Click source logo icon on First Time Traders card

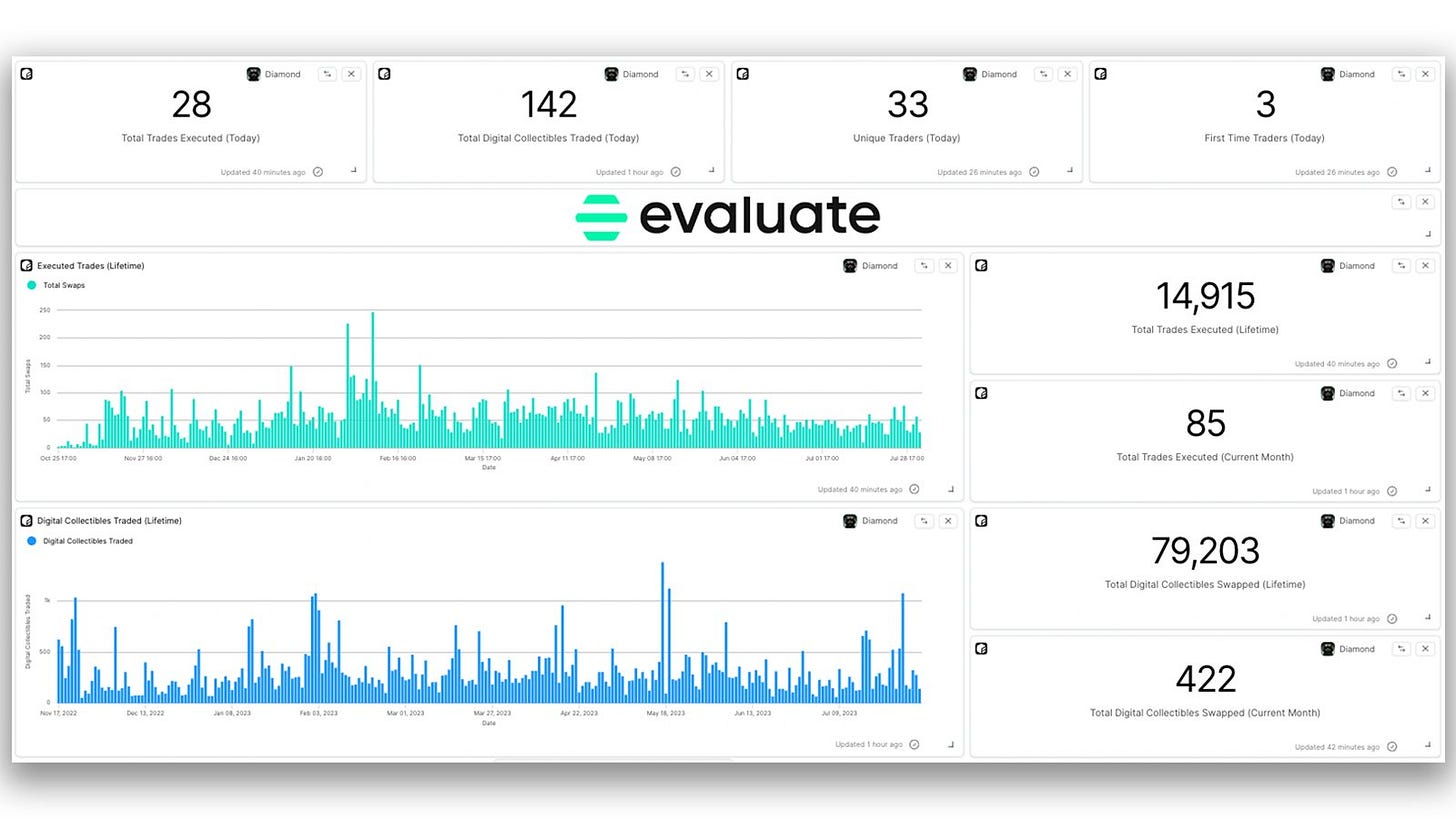pos(1101,74)
